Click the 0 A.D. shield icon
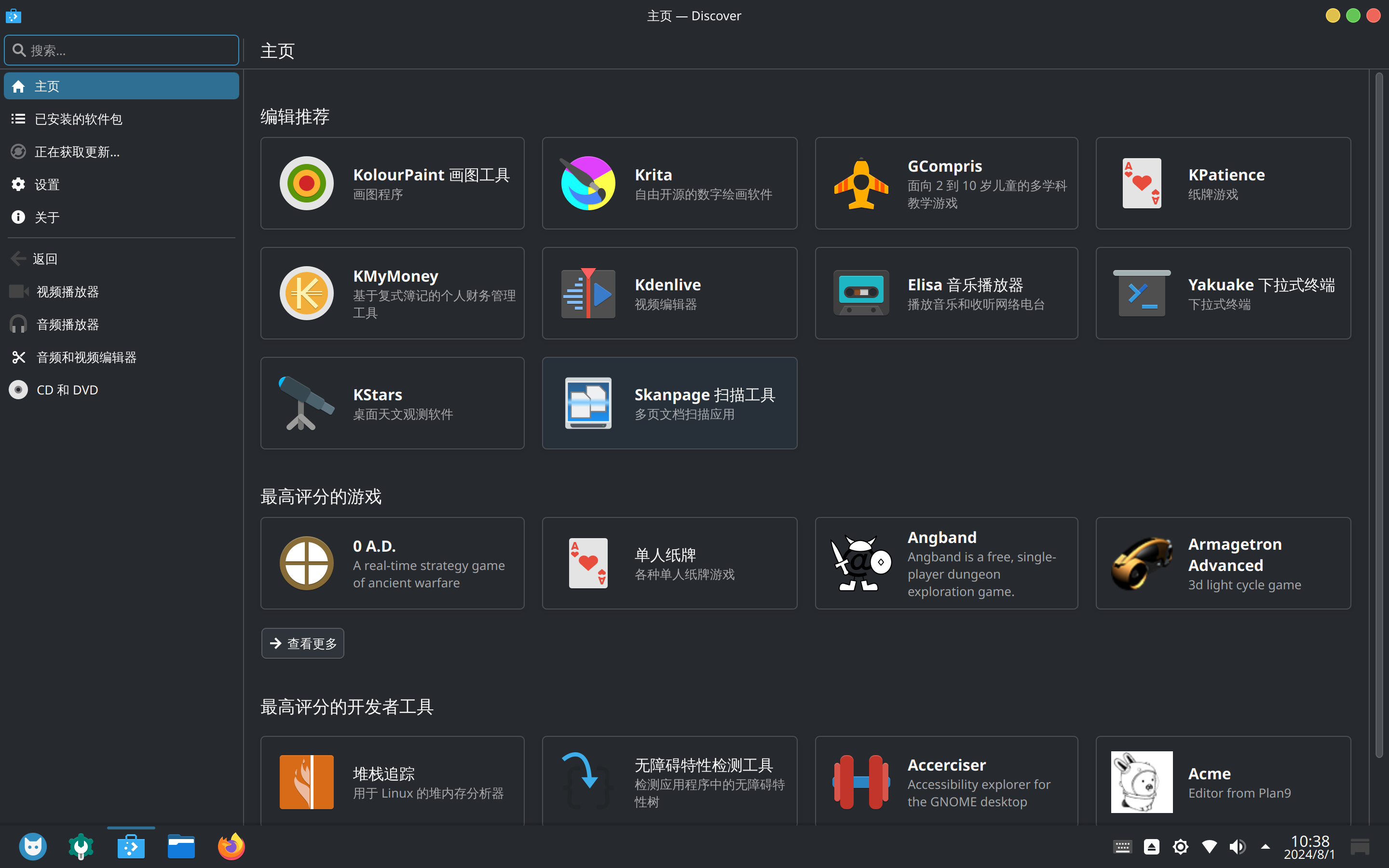Viewport: 1389px width, 868px height. (x=307, y=563)
